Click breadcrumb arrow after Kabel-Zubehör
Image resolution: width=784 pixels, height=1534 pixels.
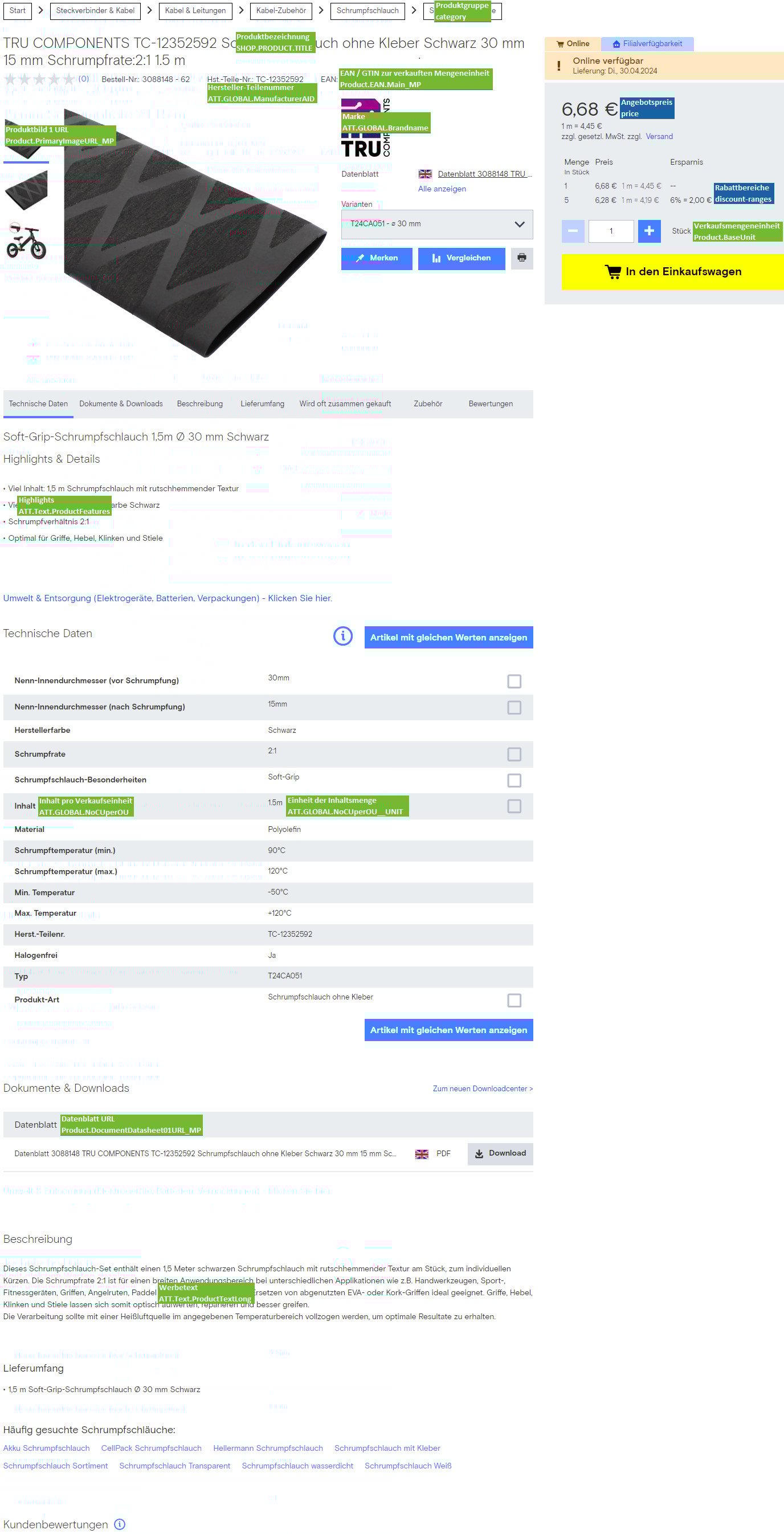321,11
